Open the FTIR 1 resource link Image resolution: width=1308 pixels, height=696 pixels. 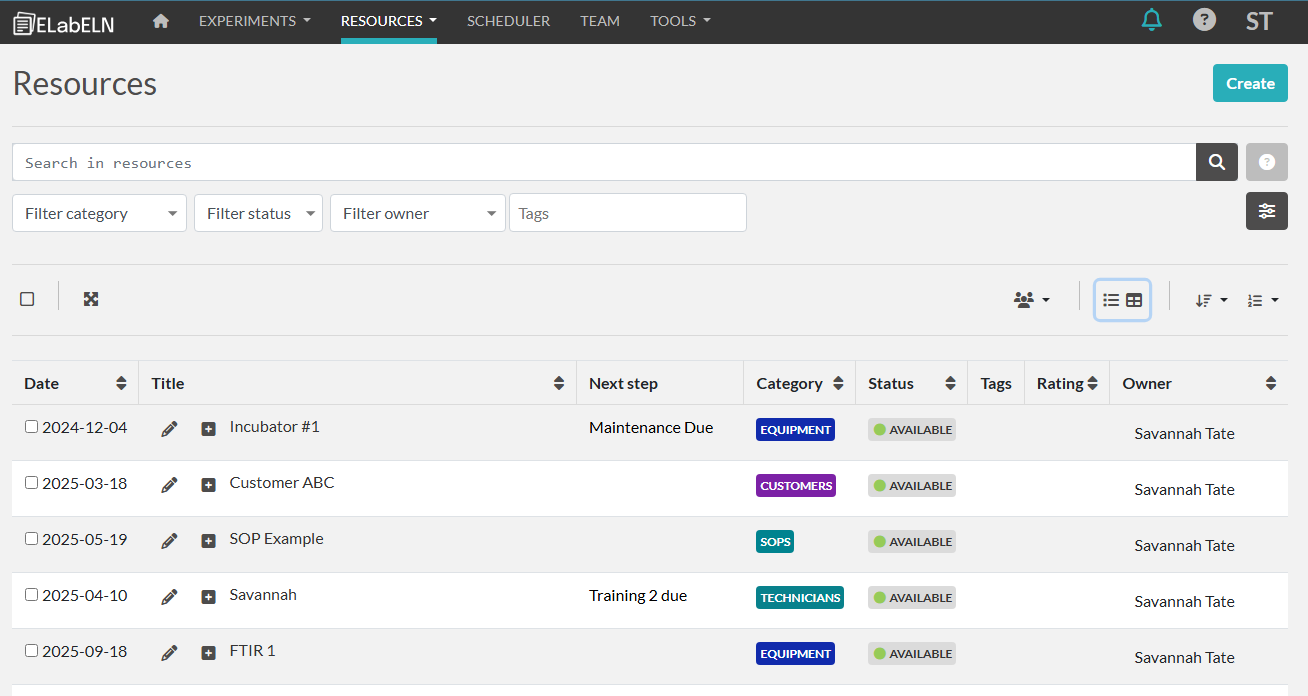[252, 651]
